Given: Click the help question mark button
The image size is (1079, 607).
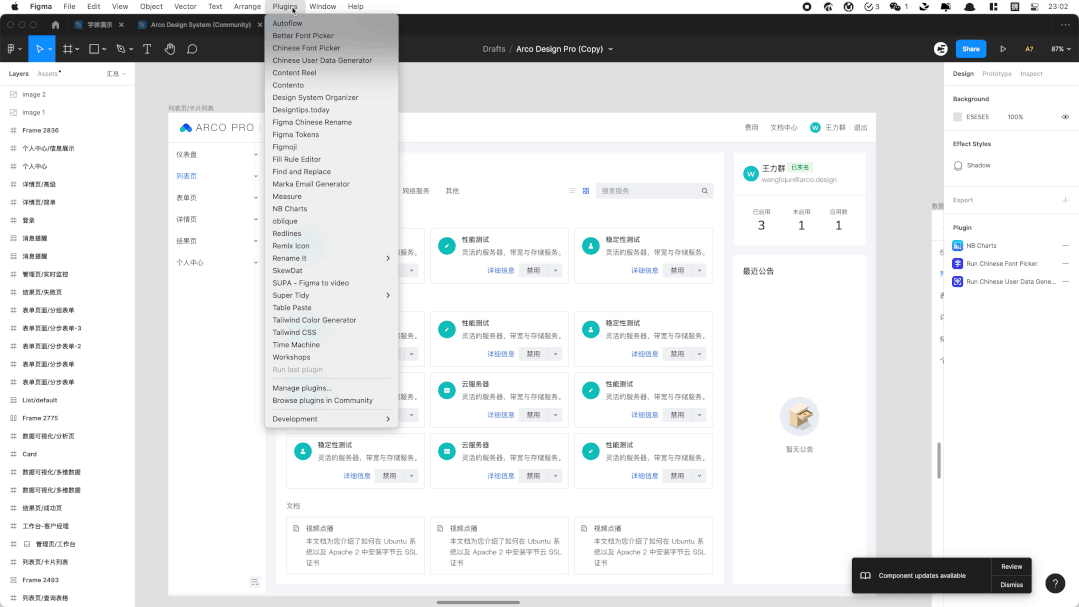Looking at the screenshot, I should [x=1055, y=584].
